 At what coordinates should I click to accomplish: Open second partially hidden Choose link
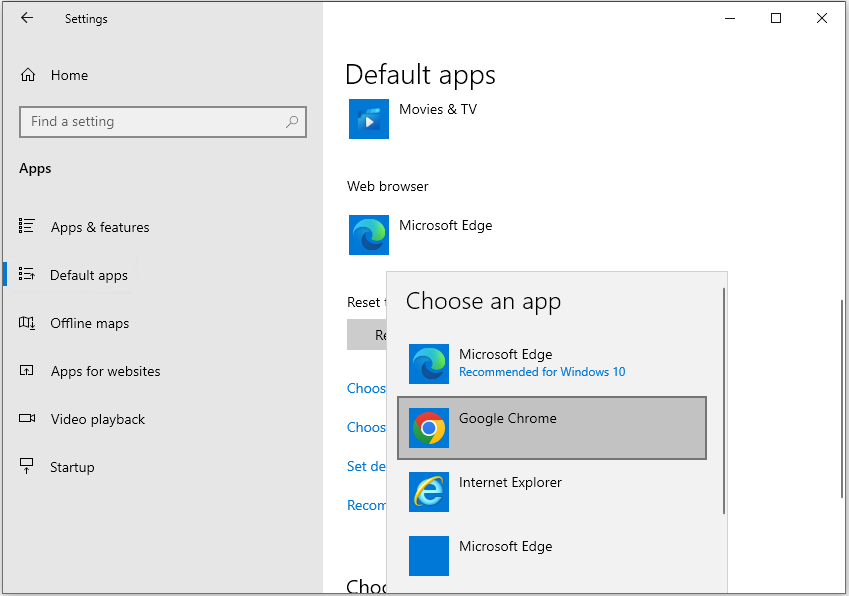366,427
